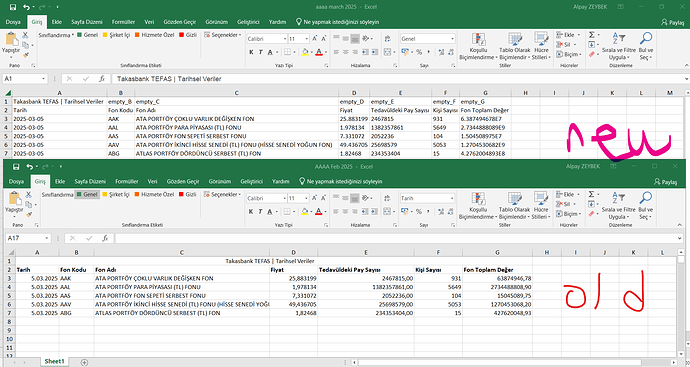Image resolution: width=690 pixels, height=367 pixels.
Task: Select Gizli classification label in march window
Action: (x=188, y=35)
